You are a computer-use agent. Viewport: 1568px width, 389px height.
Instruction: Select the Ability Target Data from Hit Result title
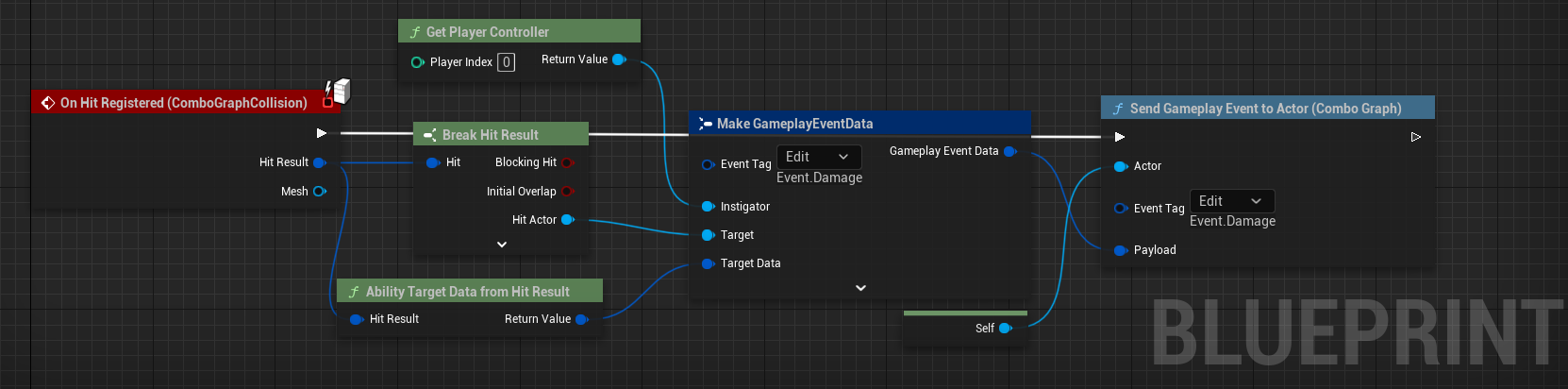tap(467, 292)
